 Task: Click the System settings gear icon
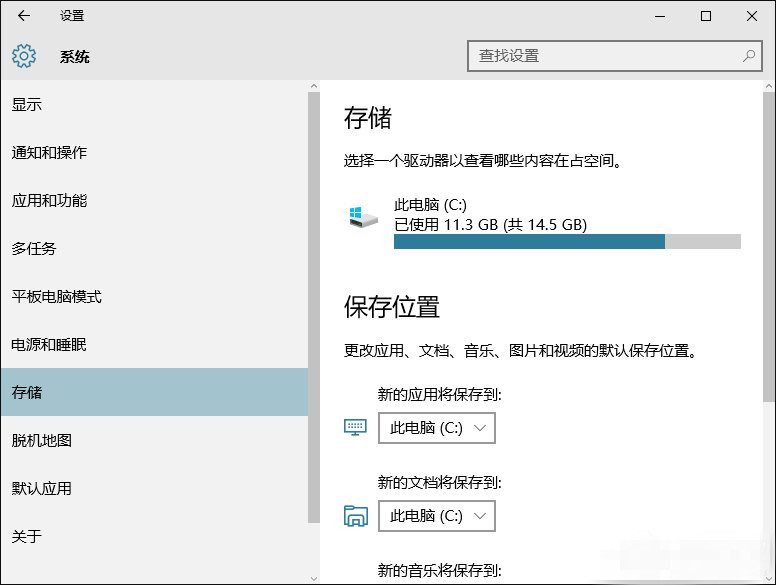[24, 56]
